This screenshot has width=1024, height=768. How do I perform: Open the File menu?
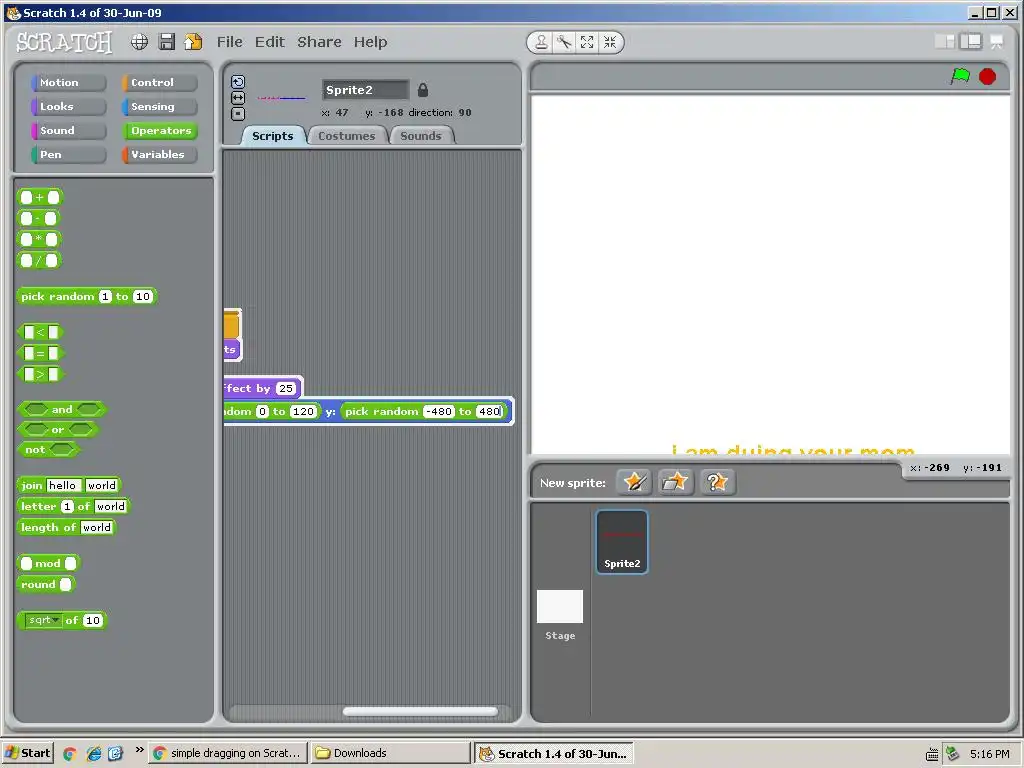[x=230, y=42]
